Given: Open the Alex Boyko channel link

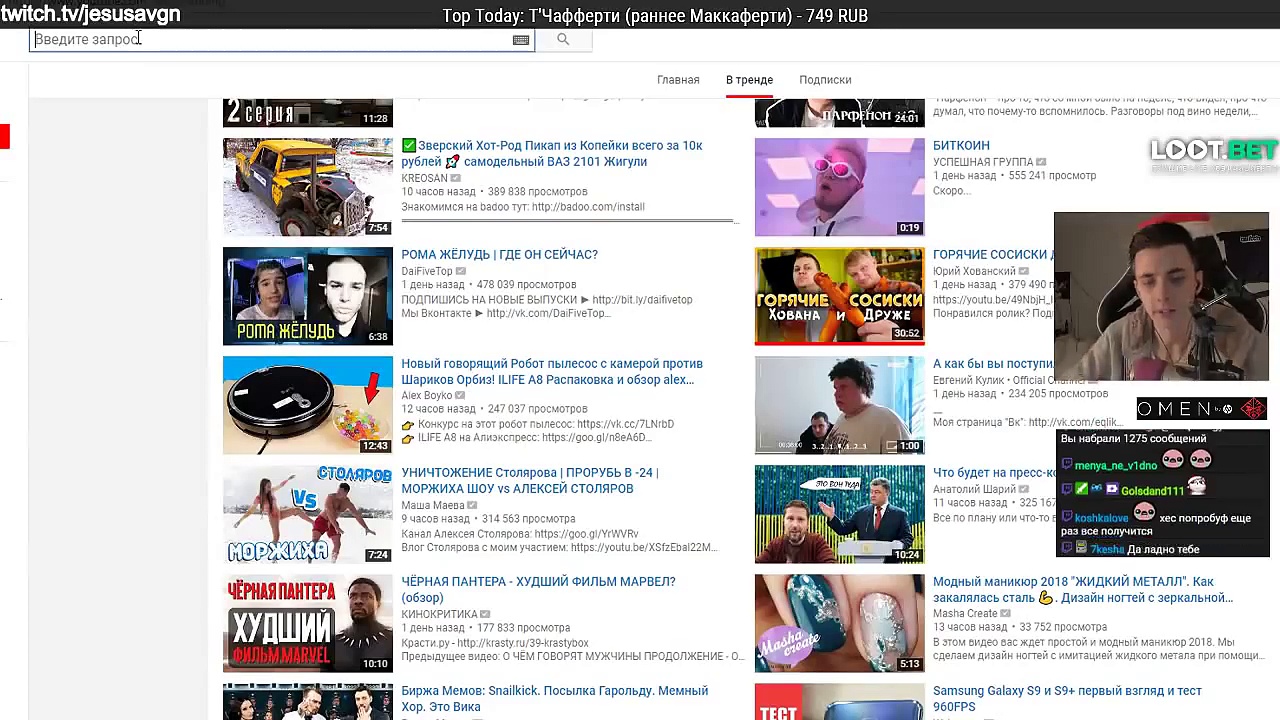Looking at the screenshot, I should (427, 396).
